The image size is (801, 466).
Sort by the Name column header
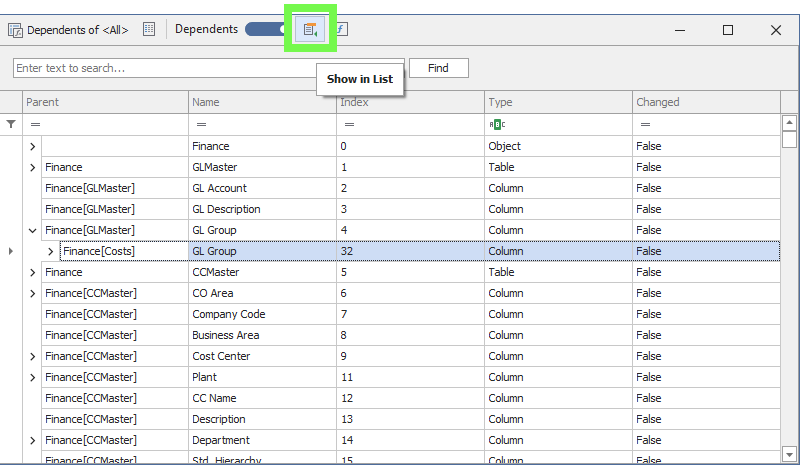(262, 102)
